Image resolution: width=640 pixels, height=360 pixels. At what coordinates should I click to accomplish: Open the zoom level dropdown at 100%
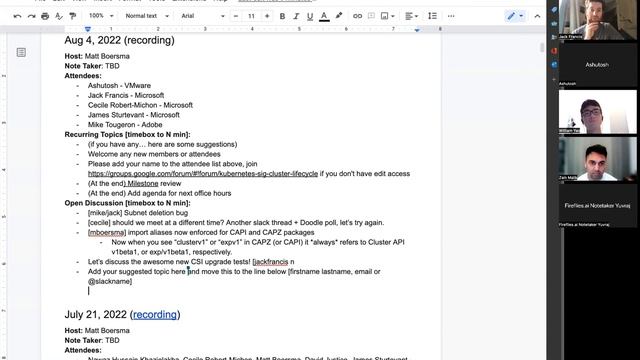click(x=101, y=16)
